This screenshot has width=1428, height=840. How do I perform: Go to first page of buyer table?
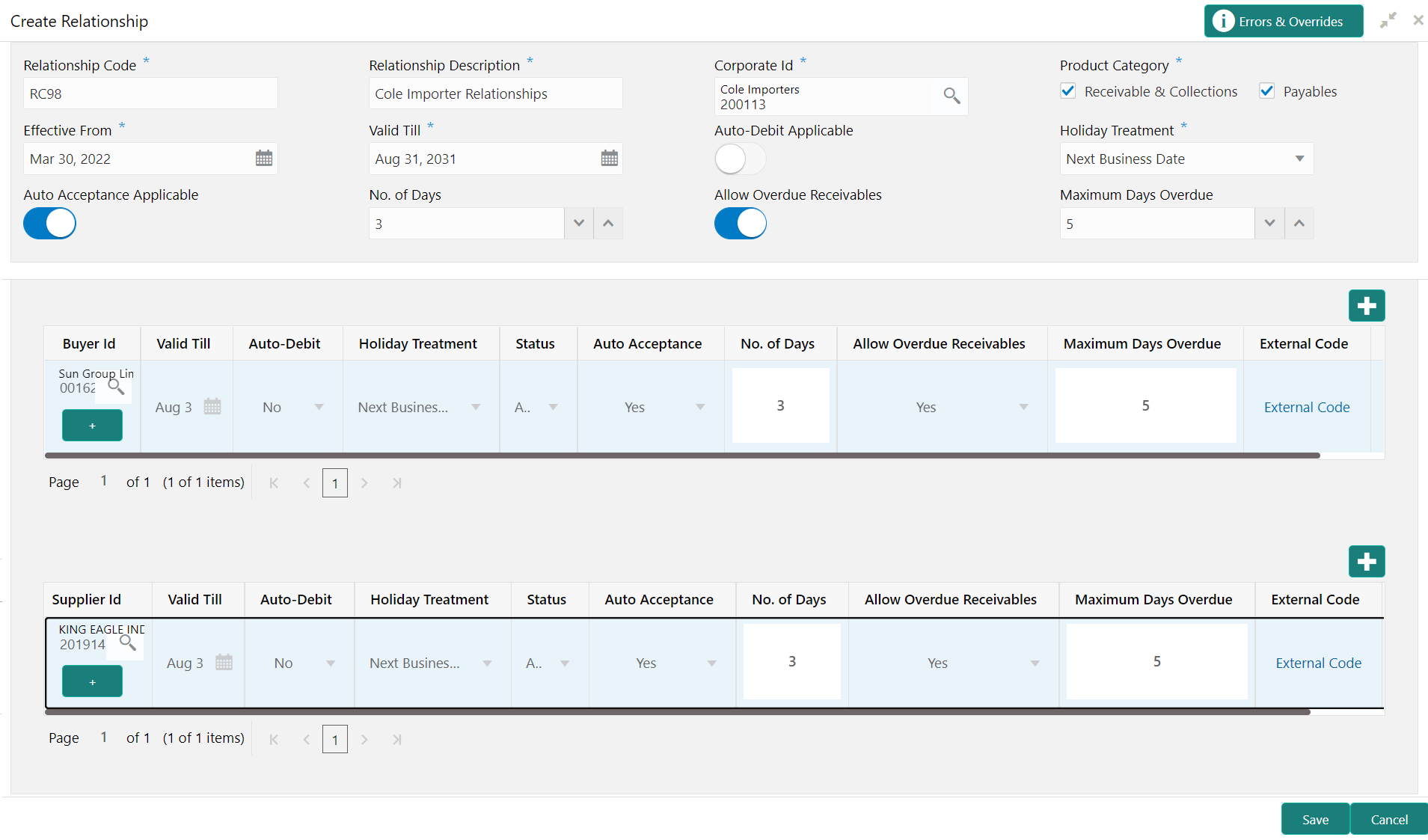click(274, 483)
